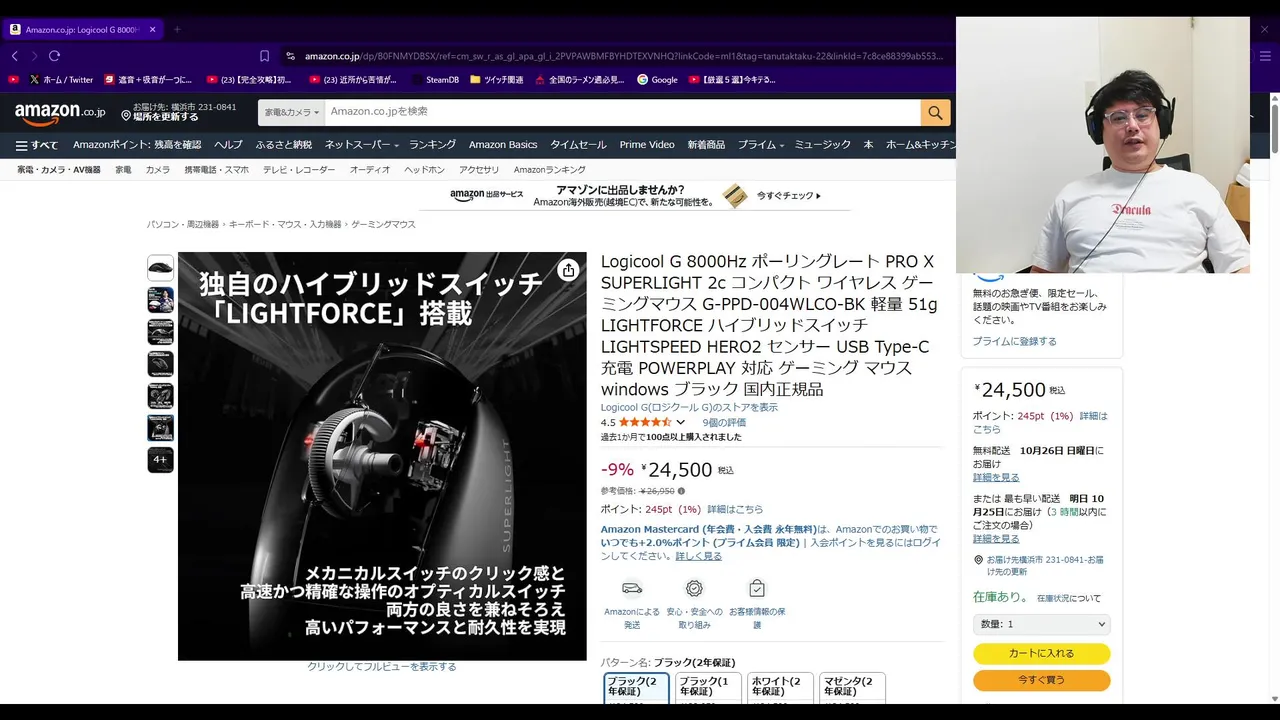Open the ツイッチ関連 bookmarks folder
This screenshot has height=720, width=1280.
coord(496,79)
